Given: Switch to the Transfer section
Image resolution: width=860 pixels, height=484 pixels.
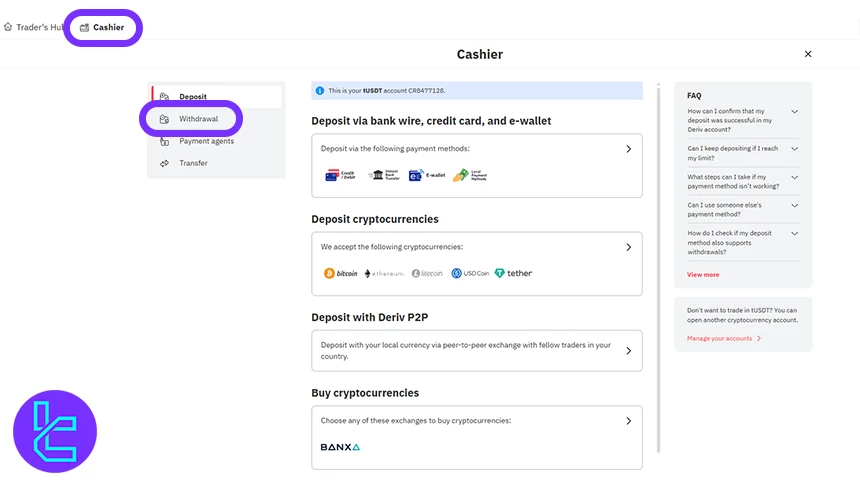Looking at the screenshot, I should pos(193,163).
